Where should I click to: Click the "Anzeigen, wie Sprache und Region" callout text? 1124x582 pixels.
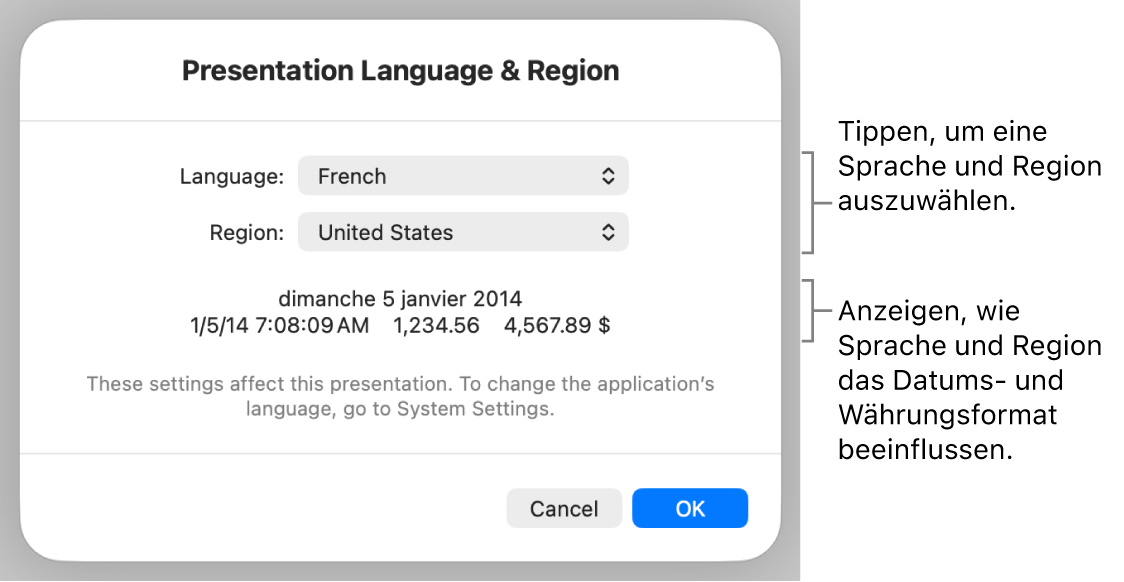click(969, 380)
